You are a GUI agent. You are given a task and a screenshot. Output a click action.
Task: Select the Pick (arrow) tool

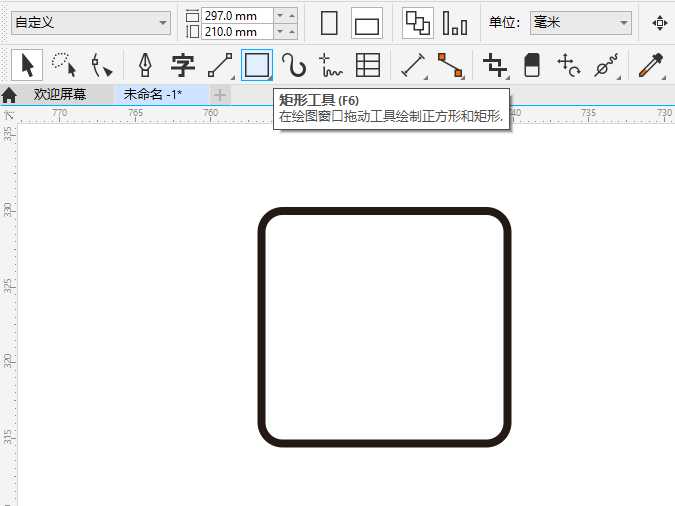click(x=27, y=65)
